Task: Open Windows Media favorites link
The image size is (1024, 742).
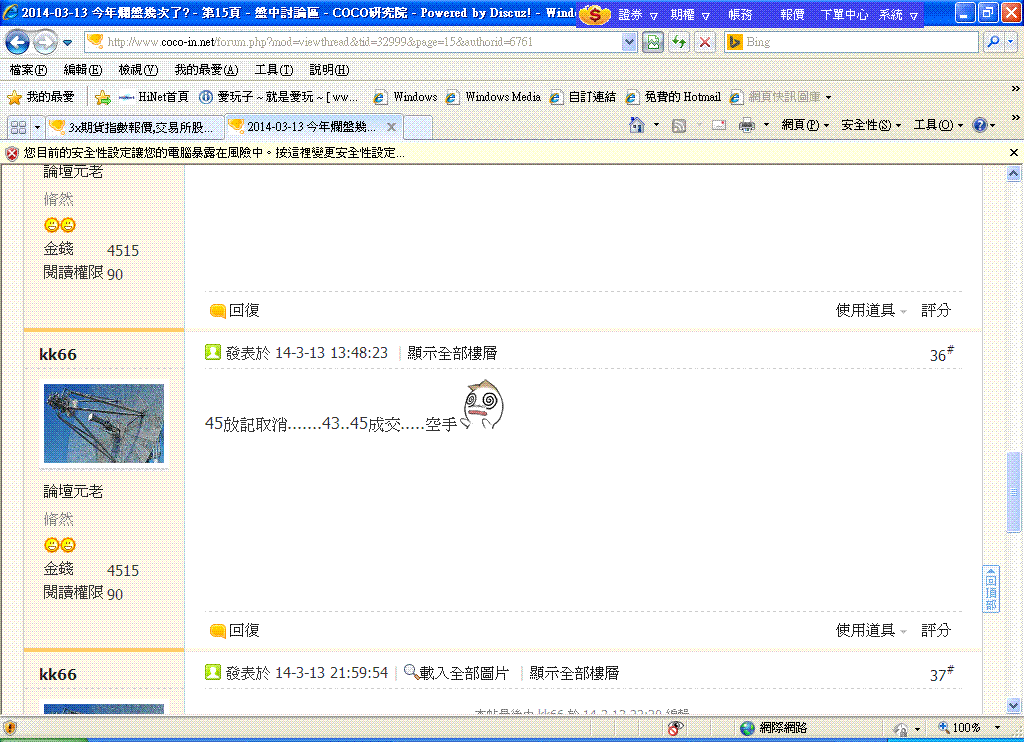Action: pyautogui.click(x=493, y=97)
